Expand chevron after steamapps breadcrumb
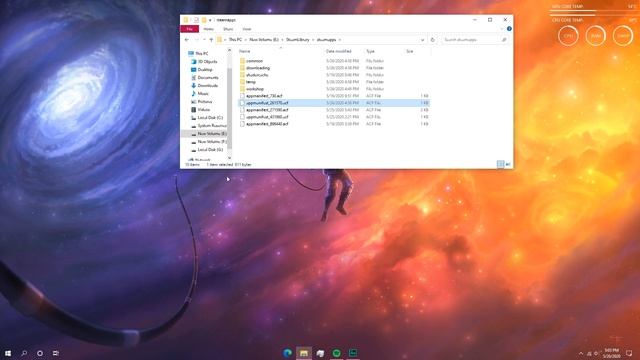640x360 pixels. click(x=340, y=40)
